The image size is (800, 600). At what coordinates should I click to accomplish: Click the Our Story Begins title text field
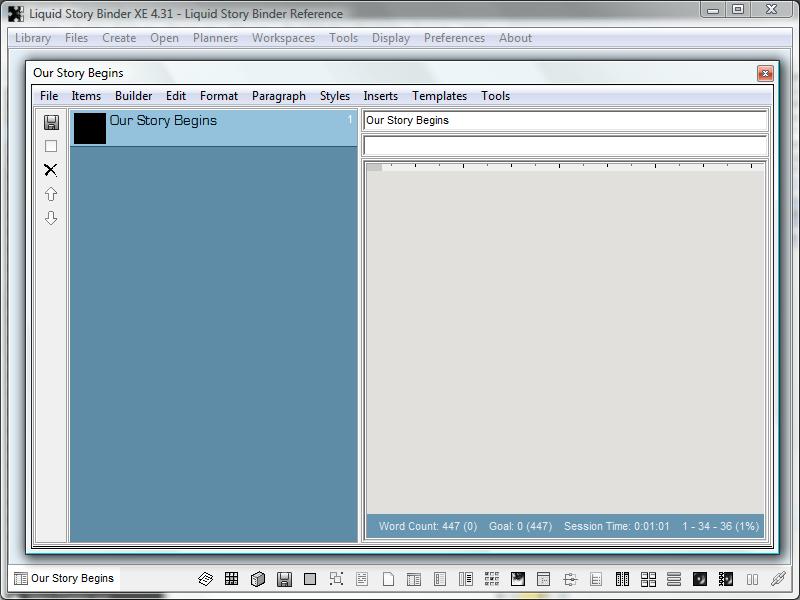[x=564, y=120]
